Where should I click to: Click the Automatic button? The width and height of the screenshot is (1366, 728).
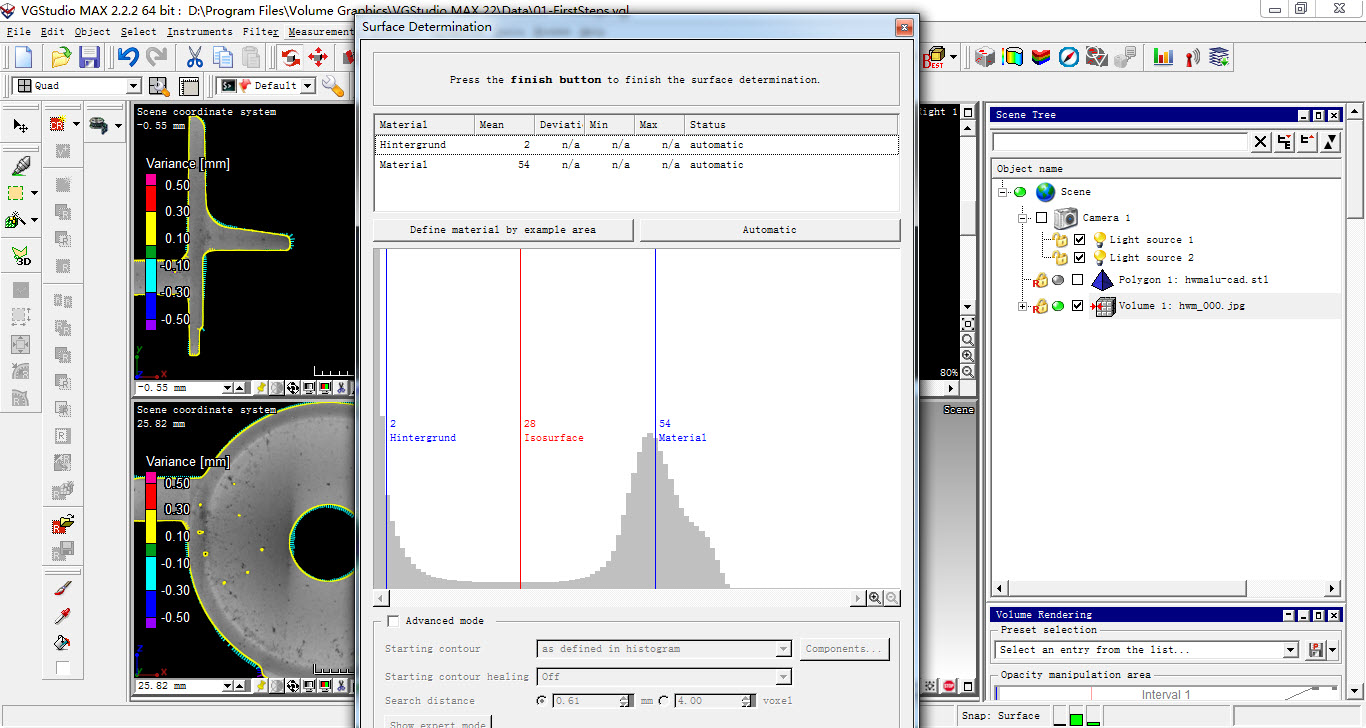pos(770,230)
